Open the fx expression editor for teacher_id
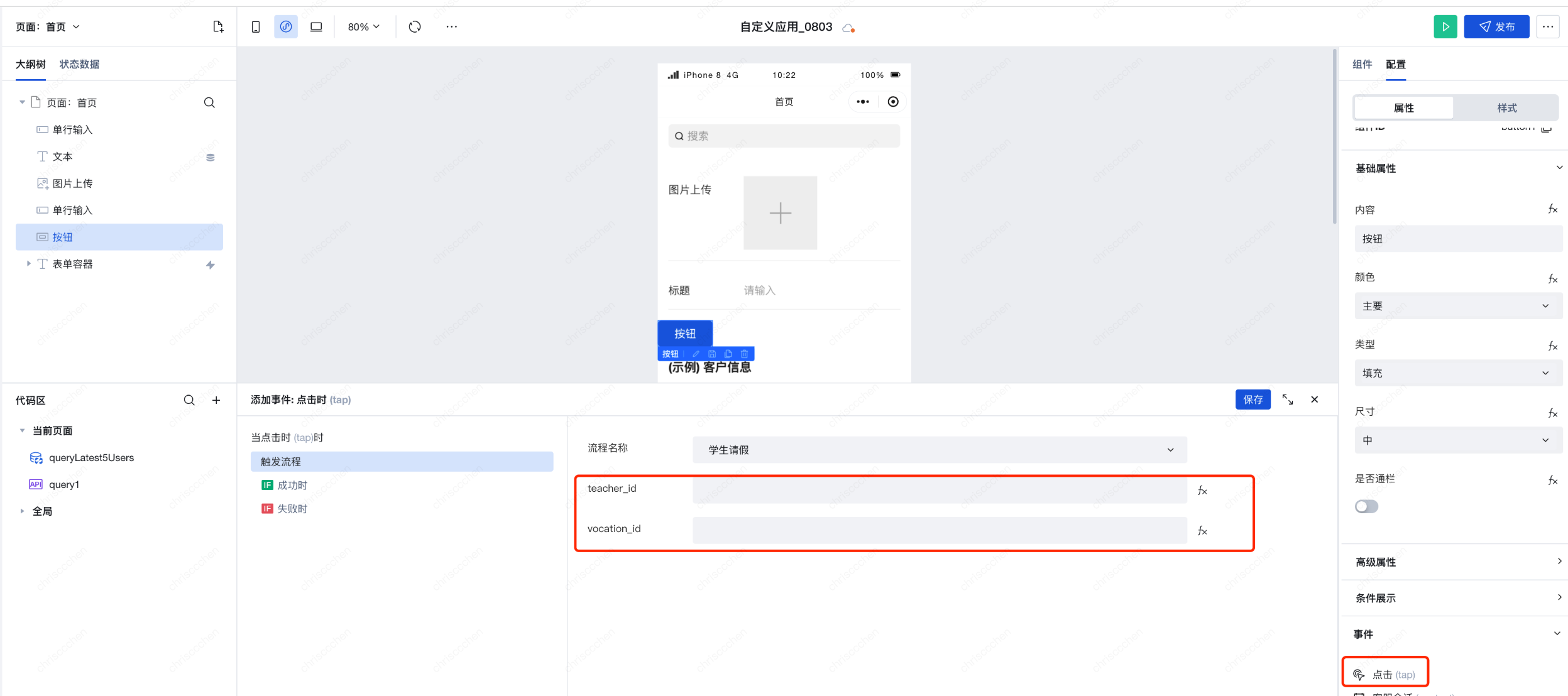This screenshot has width=1568, height=696. pyautogui.click(x=1202, y=490)
